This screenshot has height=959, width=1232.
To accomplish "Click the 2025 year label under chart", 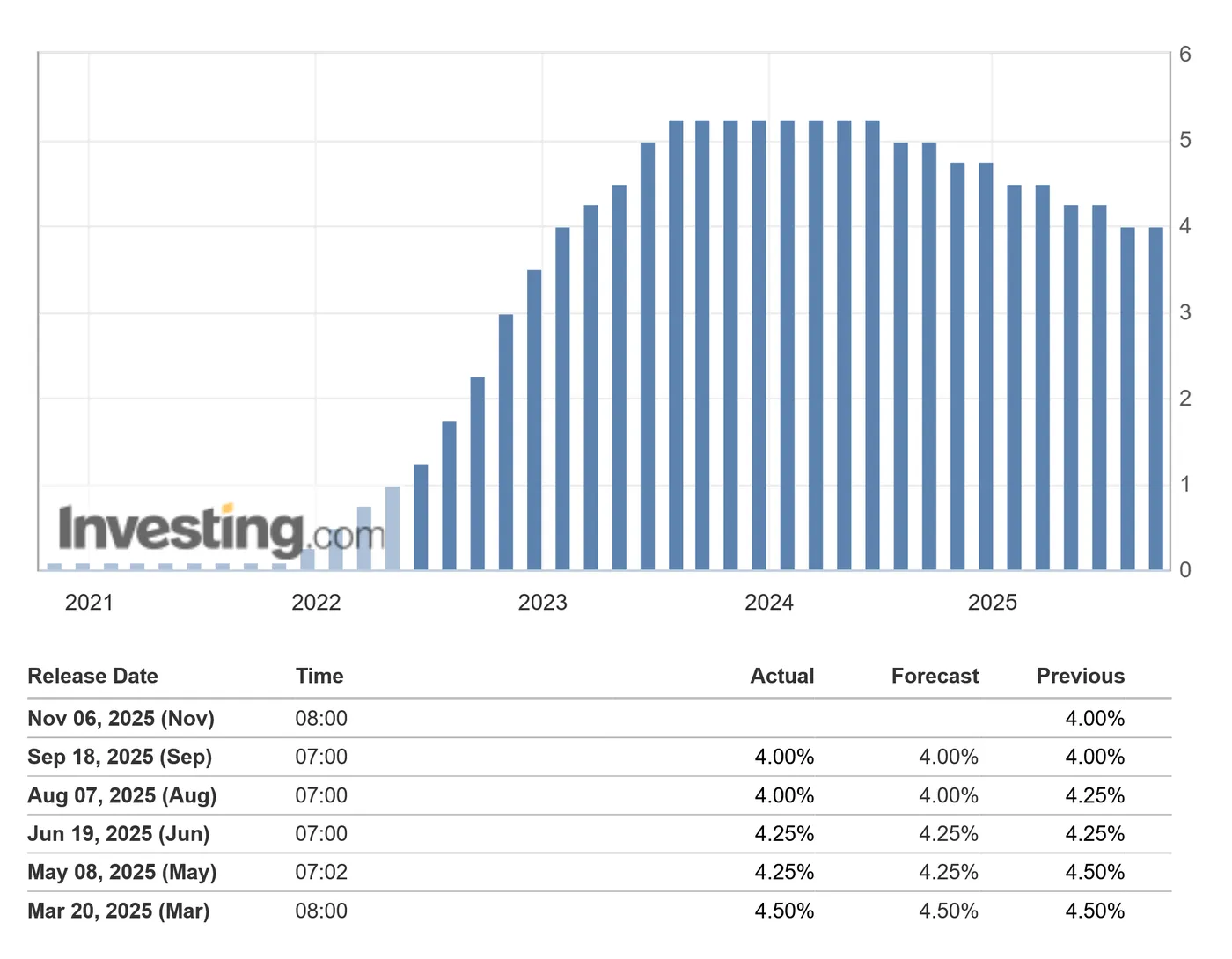I will tap(992, 603).
